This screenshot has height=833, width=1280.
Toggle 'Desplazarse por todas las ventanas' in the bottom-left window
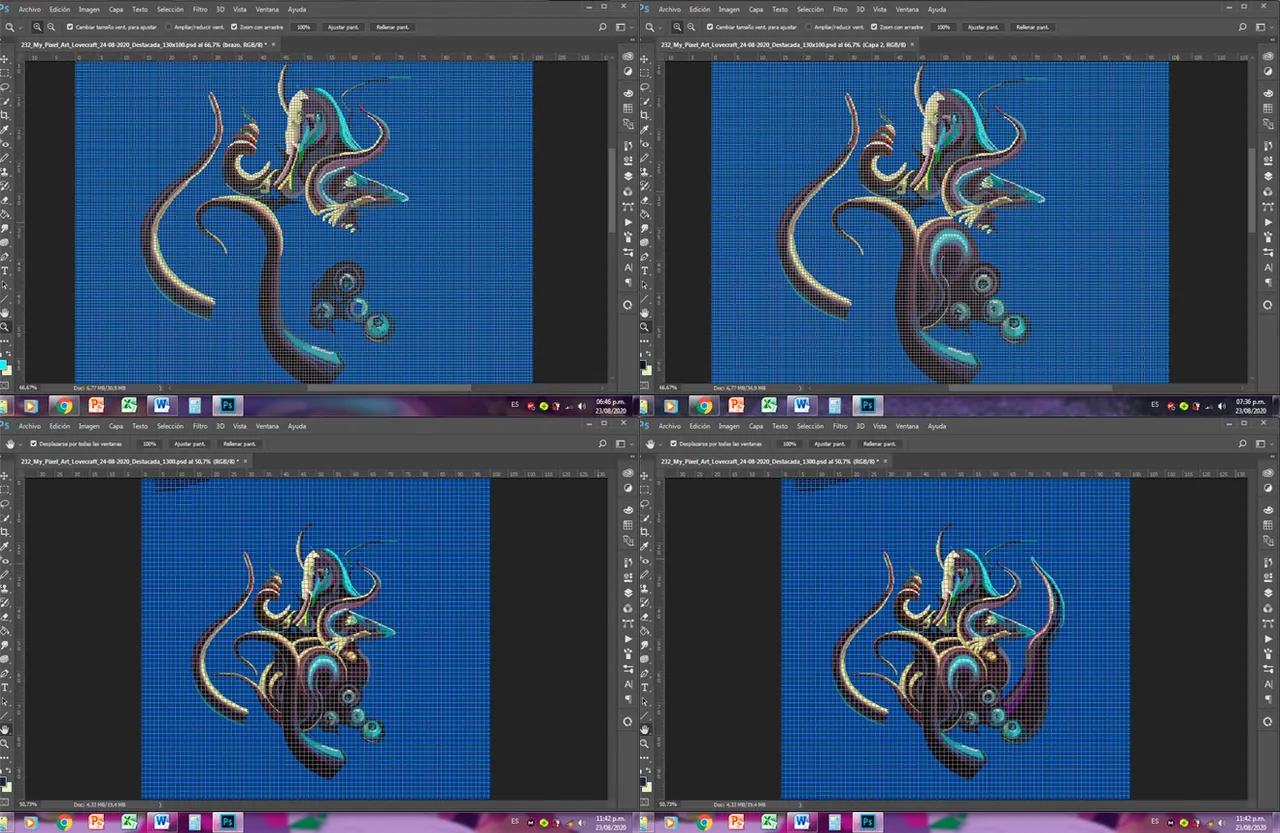coord(34,443)
